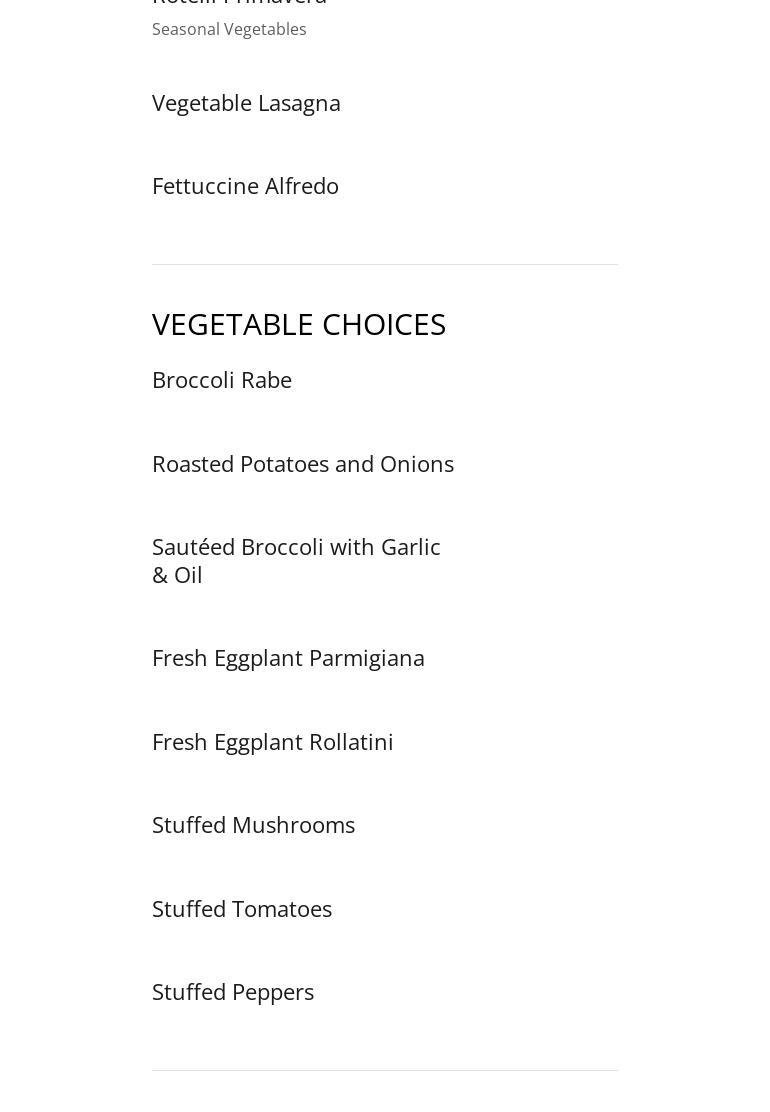Click the Seasonal Vegetables description text
This screenshot has width=770, height=1112.
[x=229, y=29]
